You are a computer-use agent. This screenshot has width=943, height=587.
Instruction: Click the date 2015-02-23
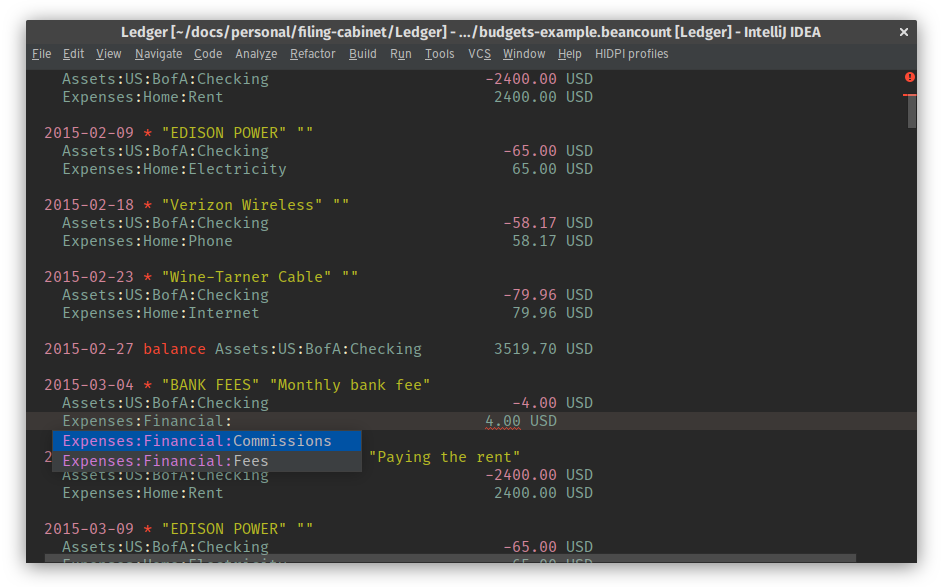[x=89, y=277]
